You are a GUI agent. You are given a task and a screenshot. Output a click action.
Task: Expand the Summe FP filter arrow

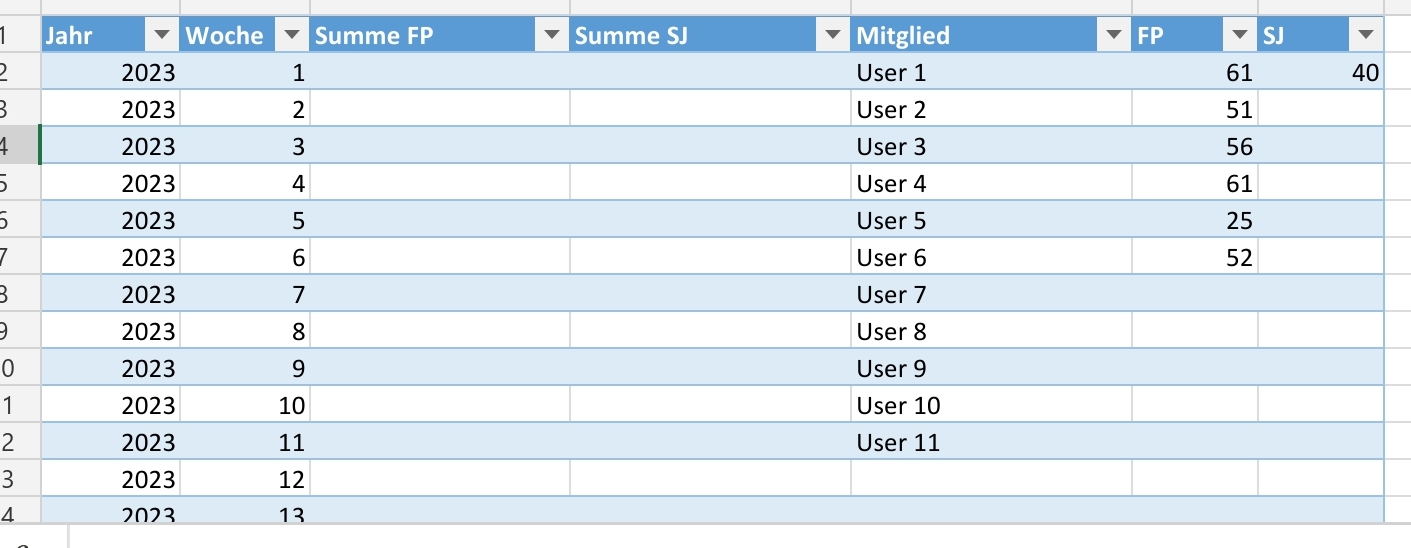[x=551, y=36]
